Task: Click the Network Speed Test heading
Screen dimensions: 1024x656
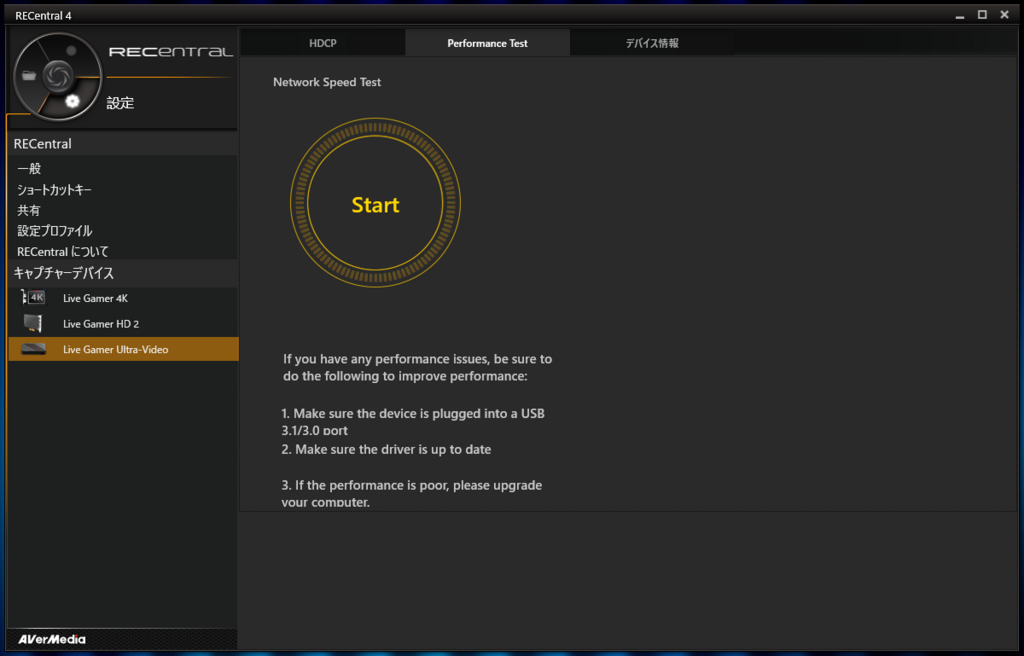Action: click(x=327, y=82)
